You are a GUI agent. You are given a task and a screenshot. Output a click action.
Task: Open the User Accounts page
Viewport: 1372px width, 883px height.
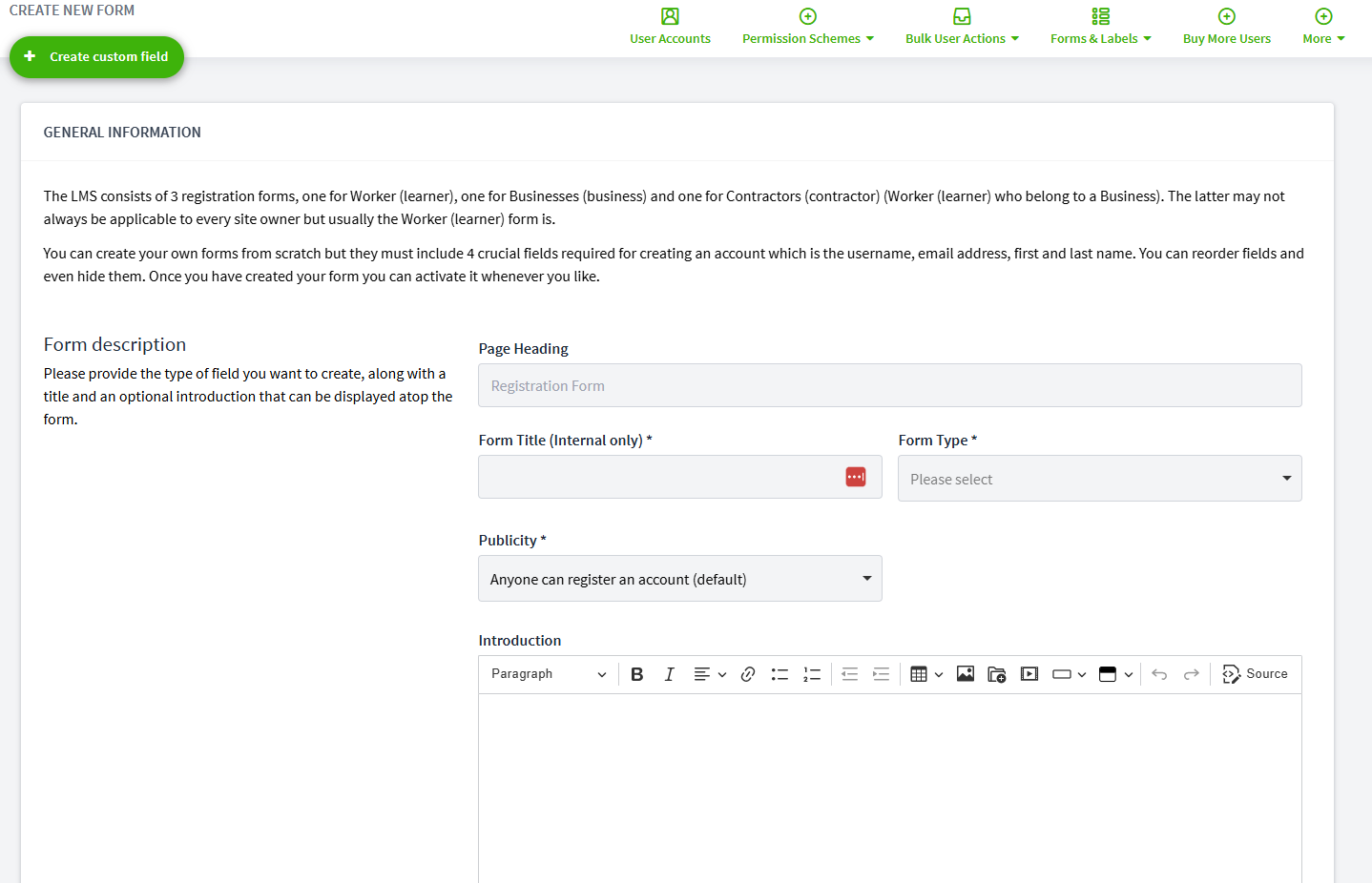point(670,27)
